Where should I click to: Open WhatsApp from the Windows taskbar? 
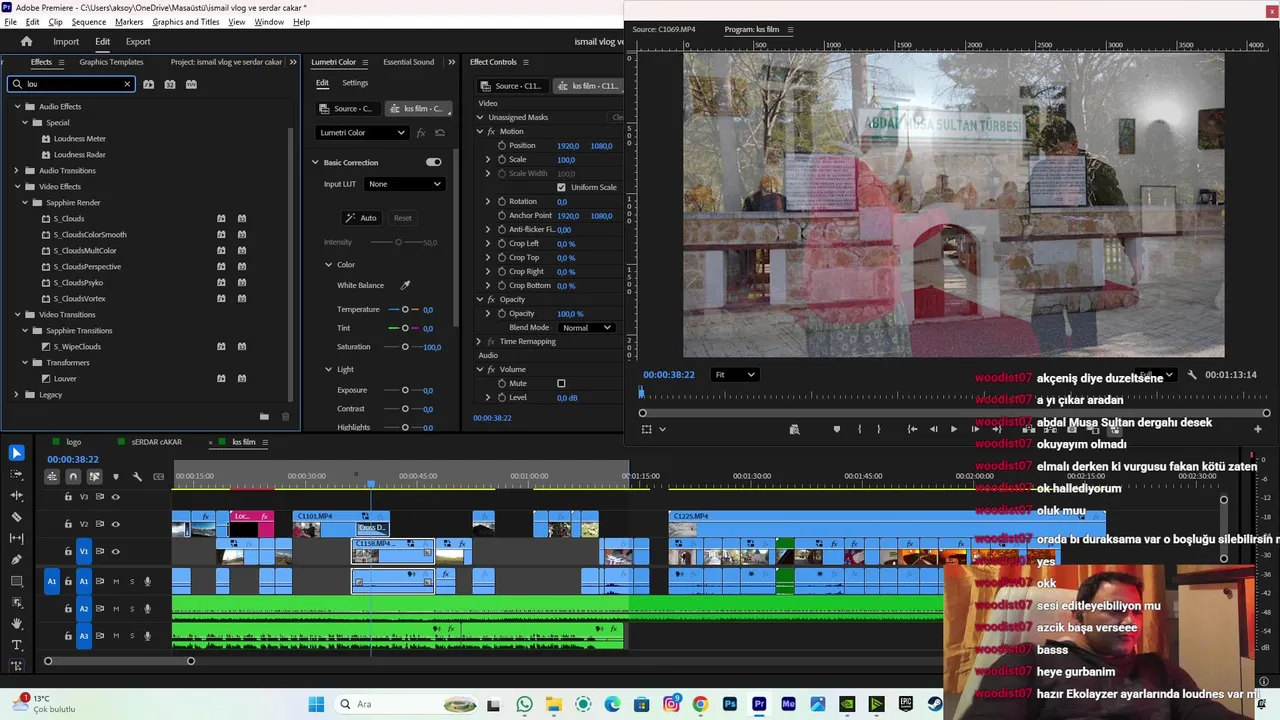click(x=525, y=704)
